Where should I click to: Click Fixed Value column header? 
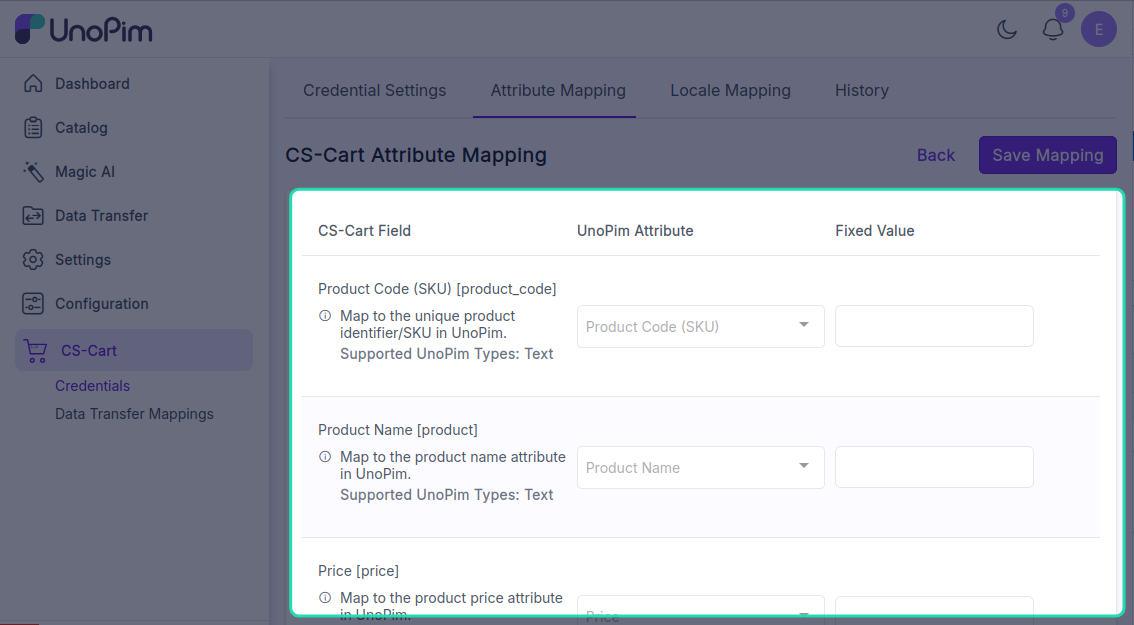(874, 231)
